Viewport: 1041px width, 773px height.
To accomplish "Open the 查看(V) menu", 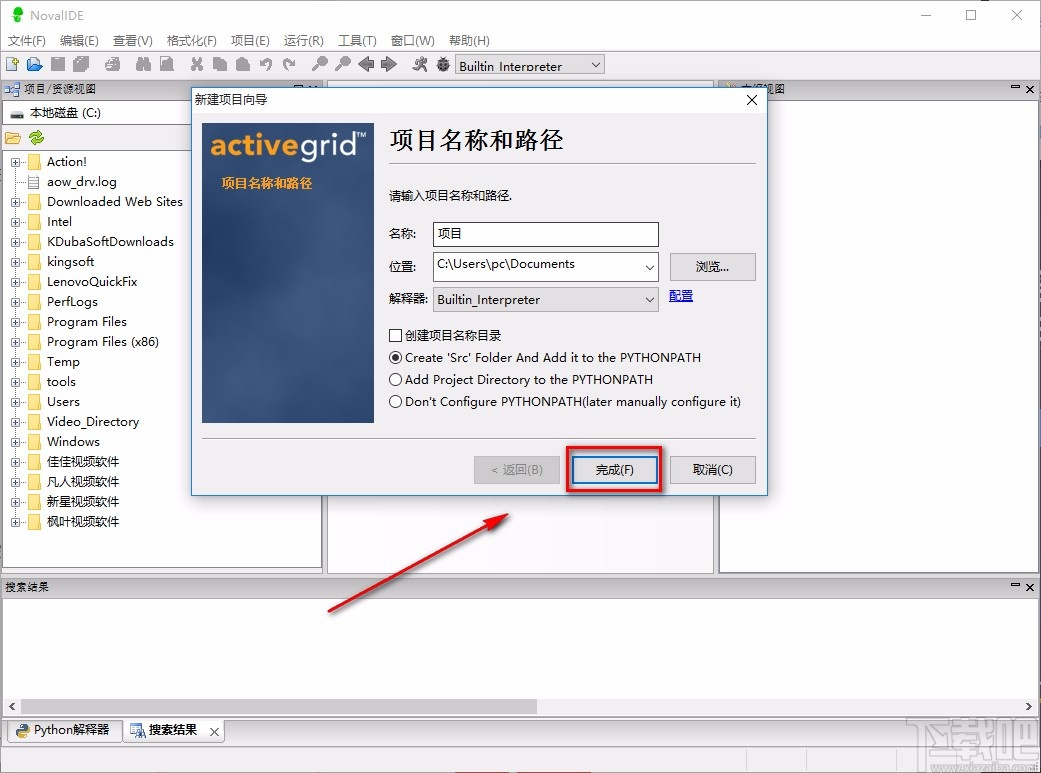I will [x=133, y=41].
